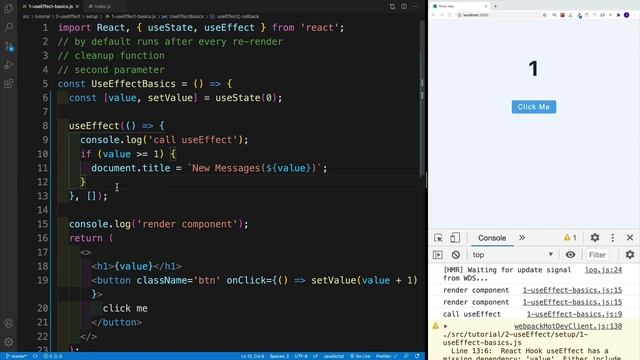Click the feedback icon in the status bar

point(406,356)
